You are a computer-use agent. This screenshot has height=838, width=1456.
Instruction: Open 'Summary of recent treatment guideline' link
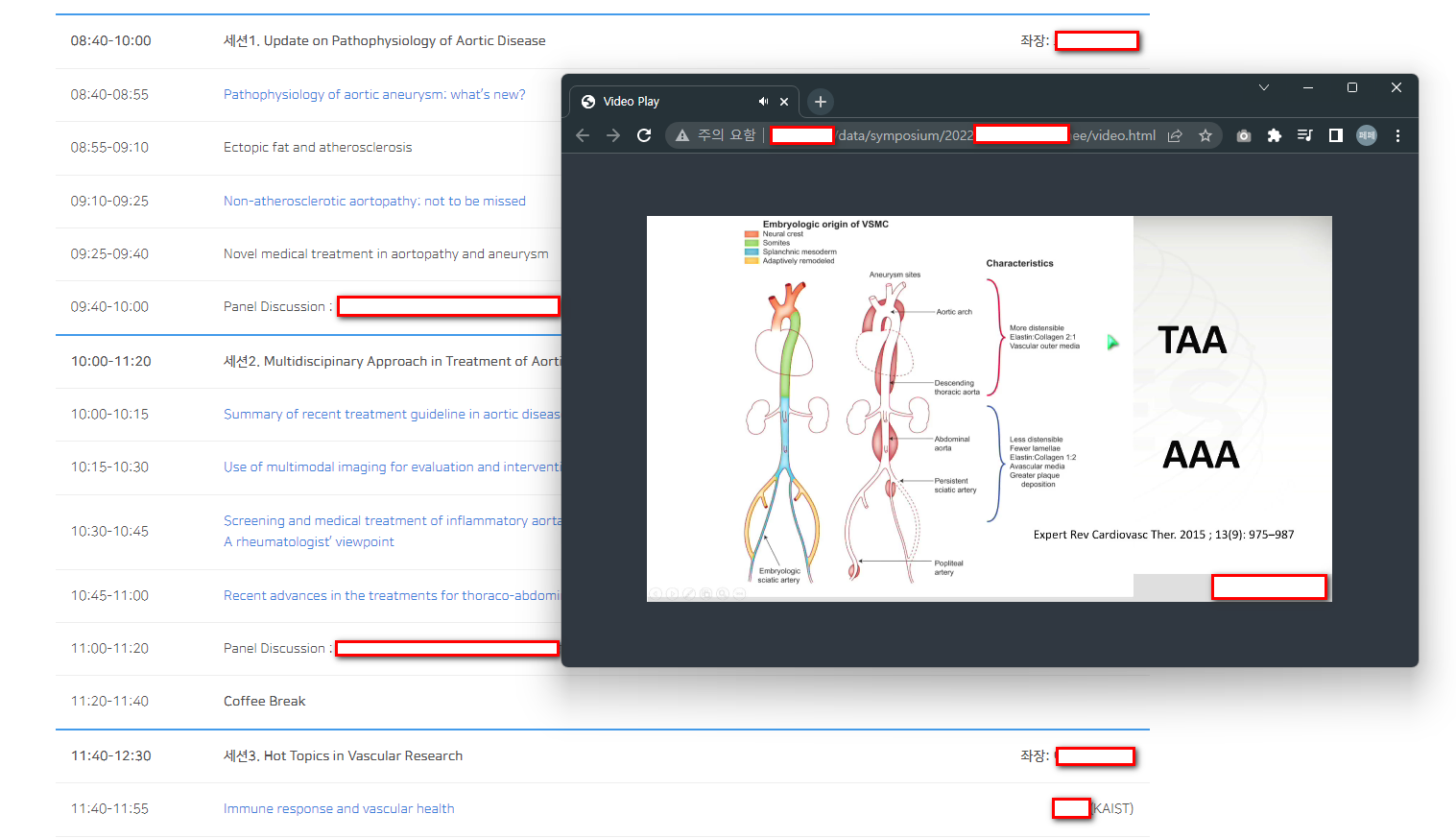tap(392, 414)
